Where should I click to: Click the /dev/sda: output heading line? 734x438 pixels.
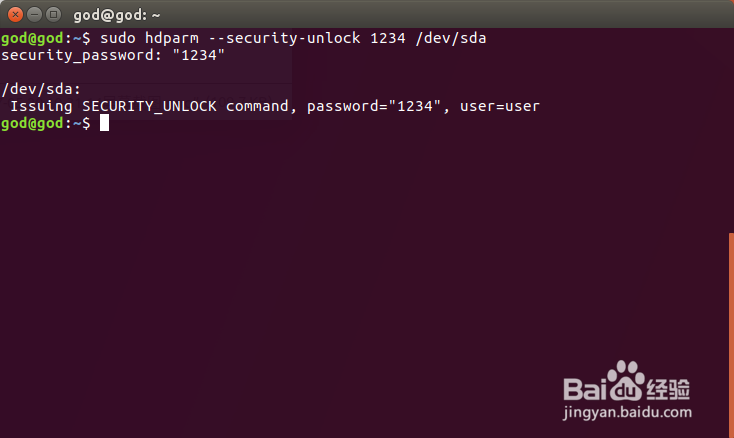click(41, 89)
